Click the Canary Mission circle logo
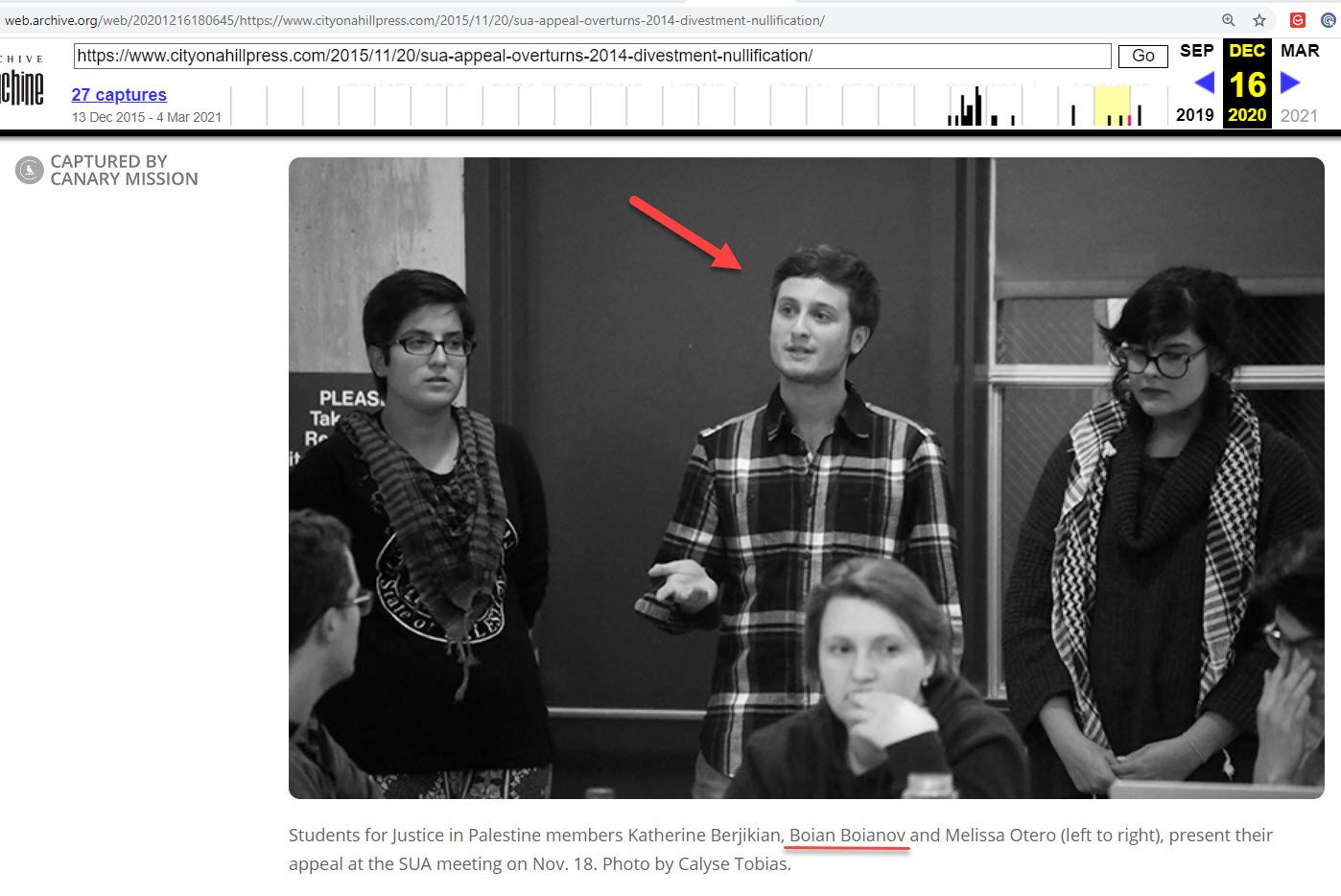This screenshot has width=1341, height=896. tap(30, 171)
